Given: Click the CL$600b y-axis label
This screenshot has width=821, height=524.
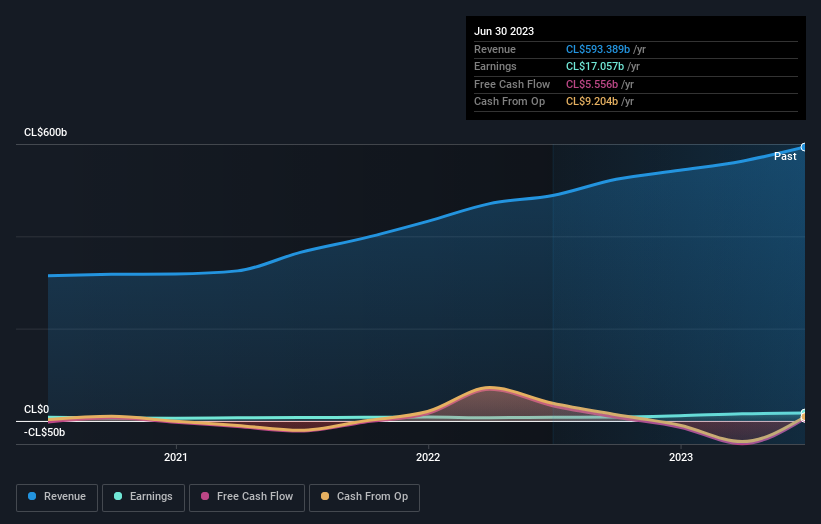Looking at the screenshot, I should [46, 132].
